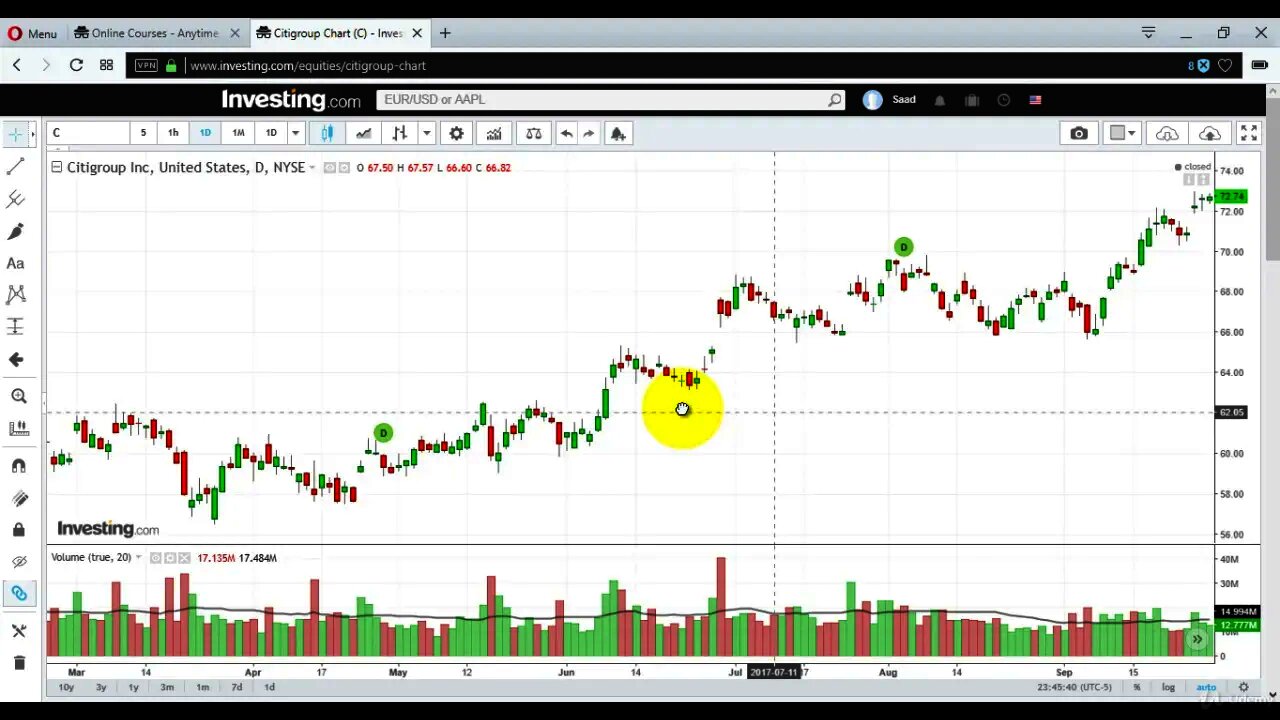1280x720 pixels.
Task: Save chart layout to cloud
Action: (1209, 133)
